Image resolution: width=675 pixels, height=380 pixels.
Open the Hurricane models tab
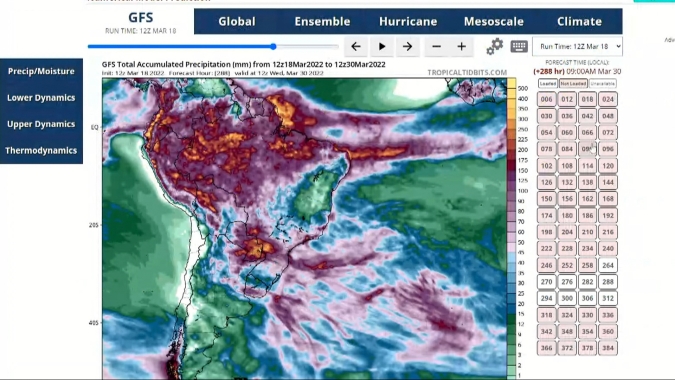pos(408,22)
